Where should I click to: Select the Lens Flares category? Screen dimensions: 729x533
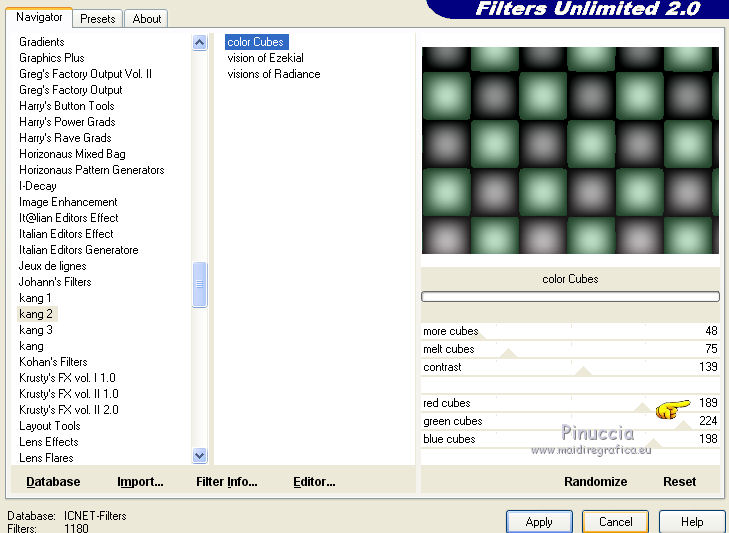pyautogui.click(x=46, y=458)
